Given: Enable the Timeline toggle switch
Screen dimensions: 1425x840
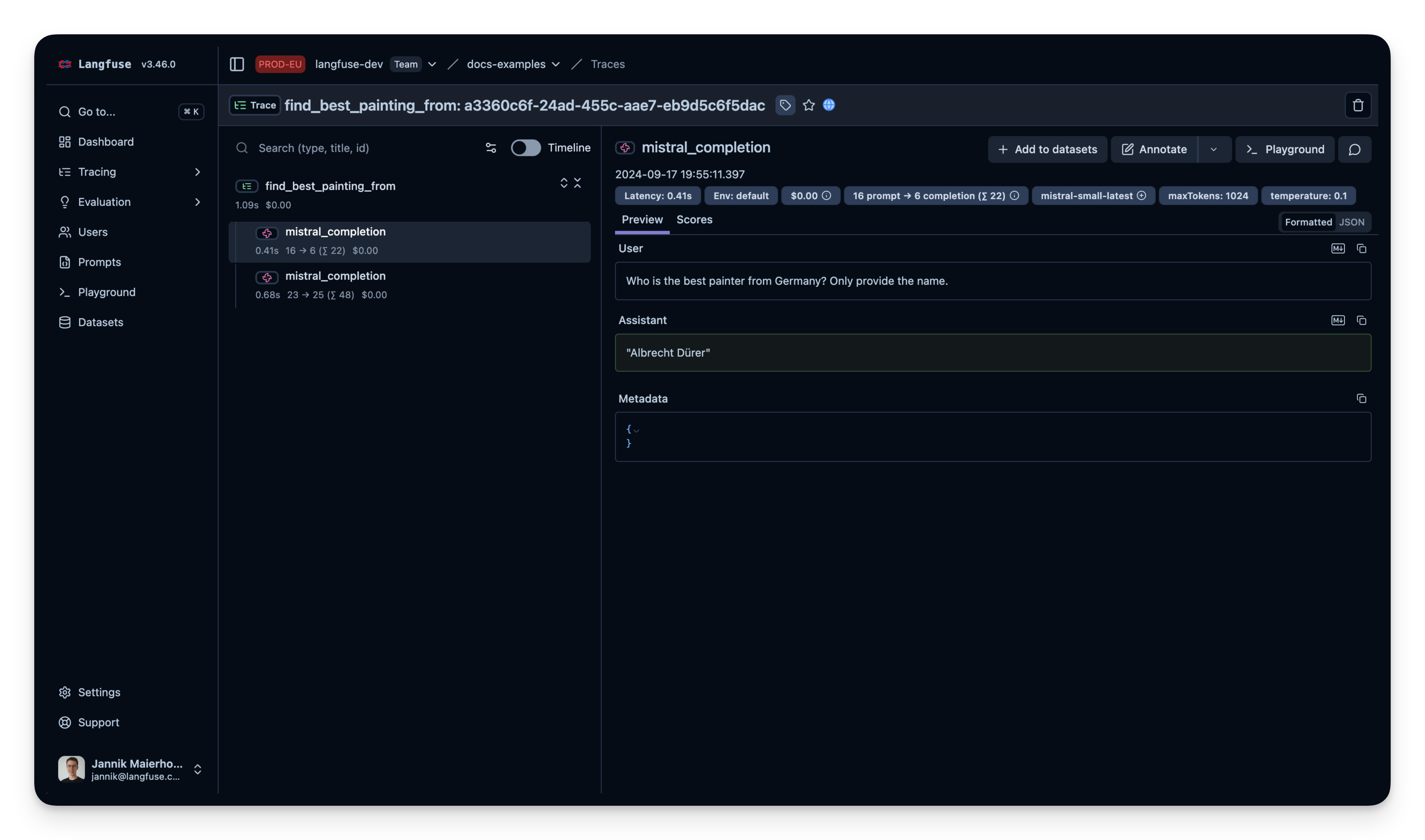Looking at the screenshot, I should pyautogui.click(x=526, y=148).
